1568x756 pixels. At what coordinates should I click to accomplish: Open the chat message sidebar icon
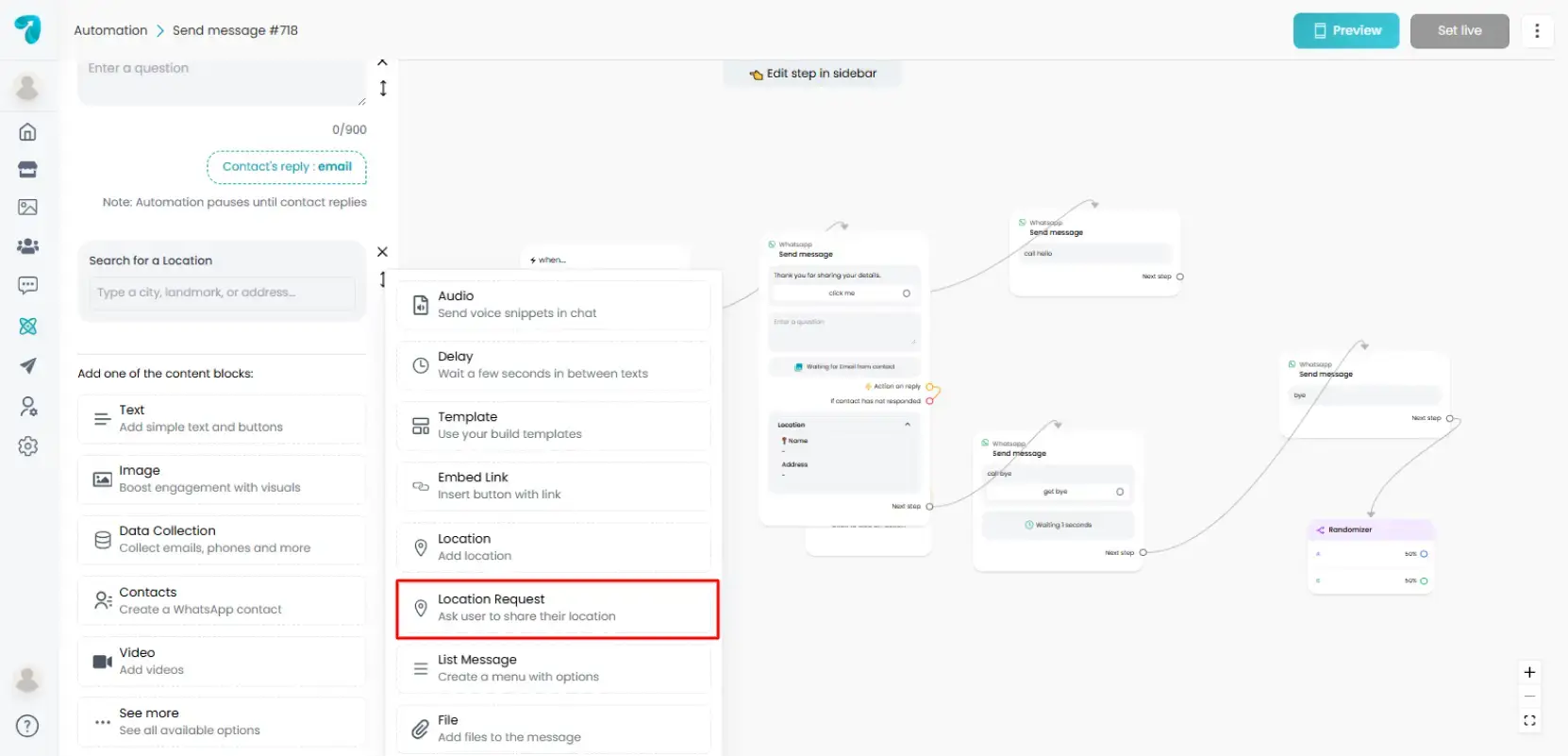(x=27, y=285)
